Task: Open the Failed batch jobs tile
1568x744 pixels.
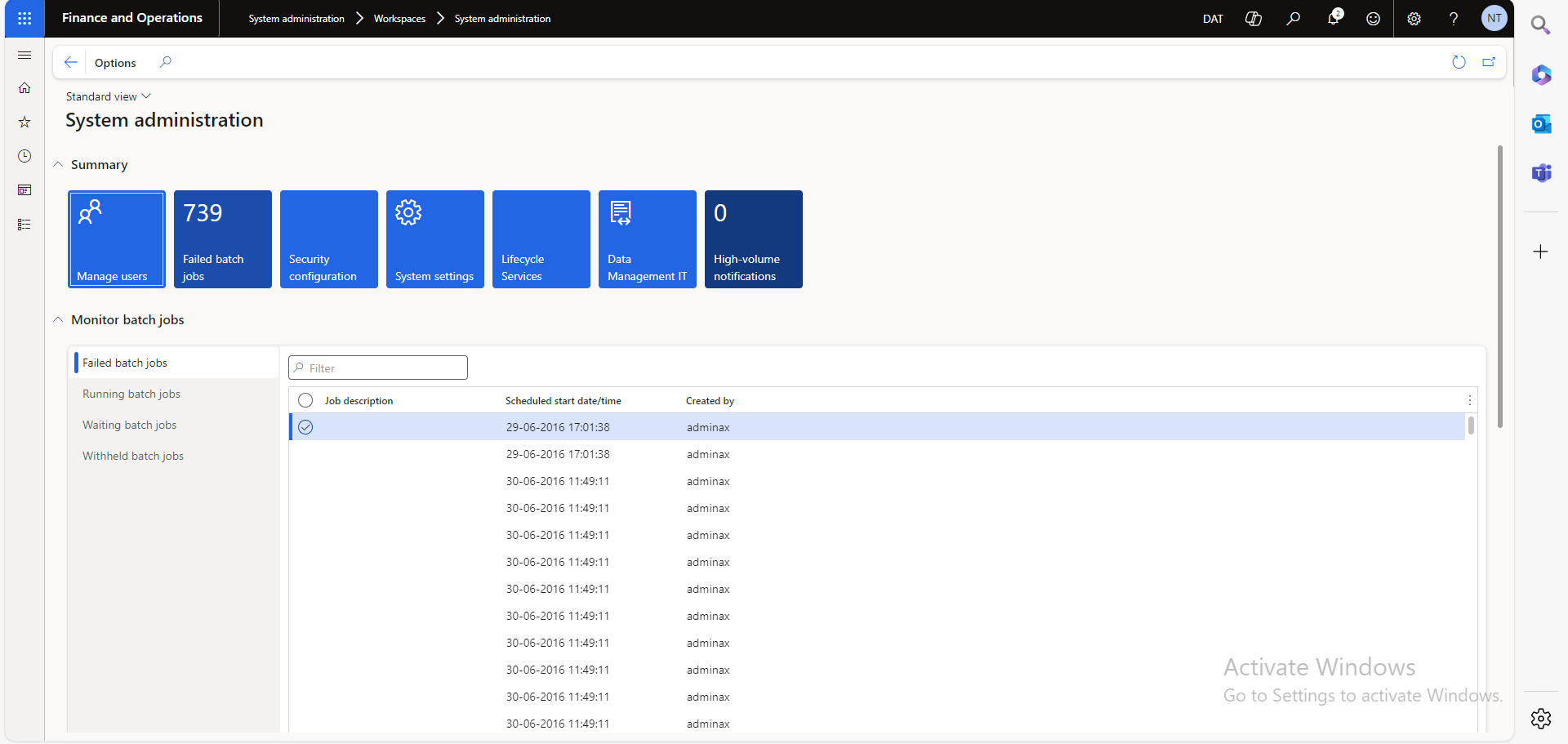Action: coord(222,239)
